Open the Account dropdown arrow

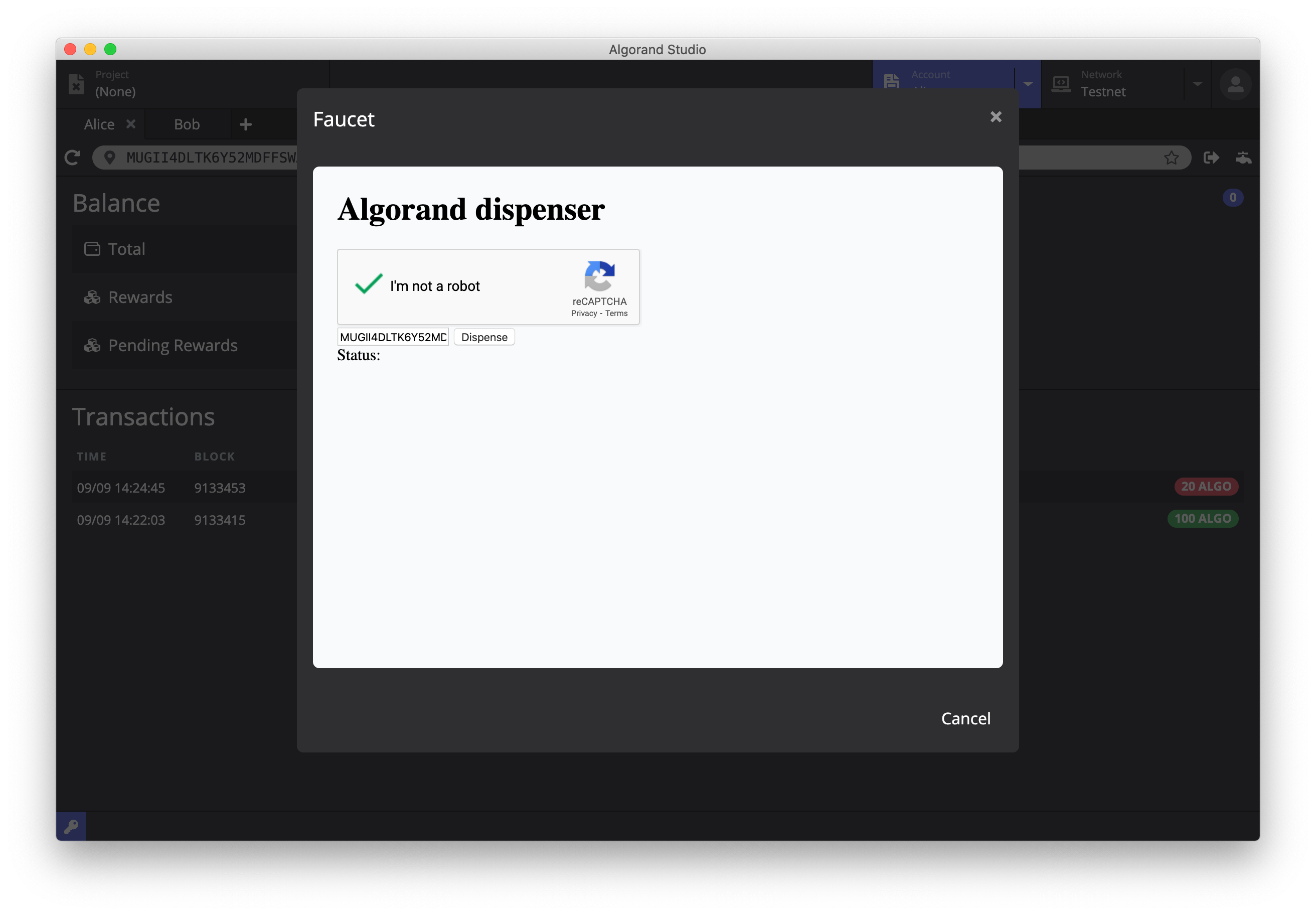(1028, 84)
